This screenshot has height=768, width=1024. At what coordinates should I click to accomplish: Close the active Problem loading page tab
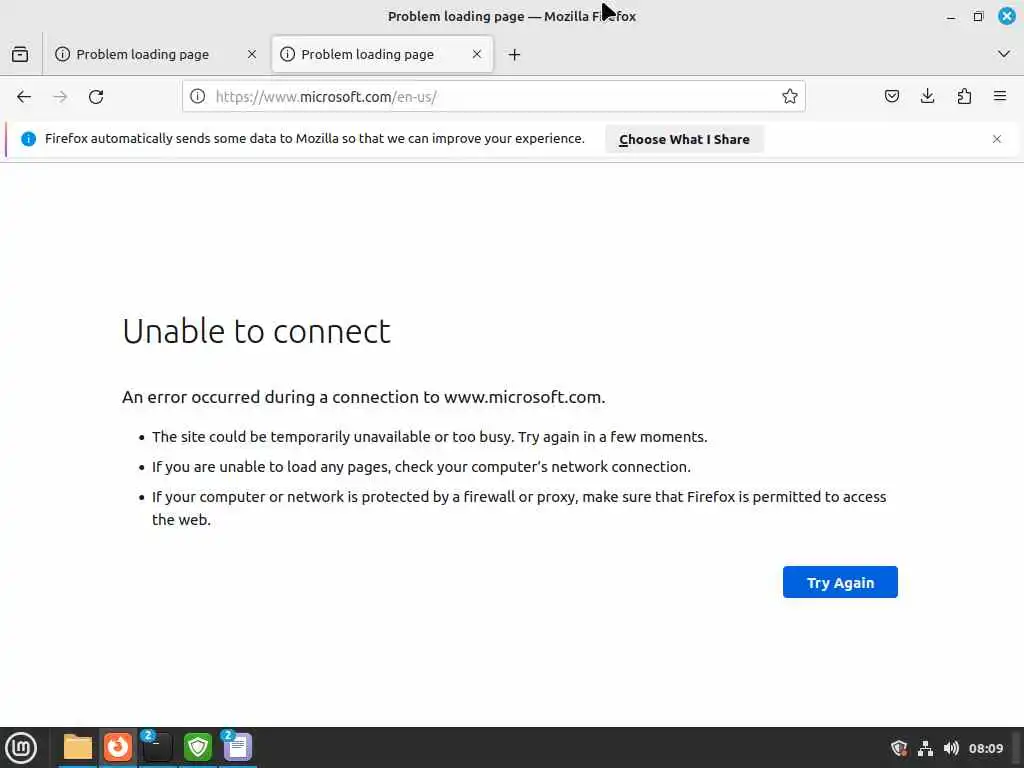tap(477, 54)
